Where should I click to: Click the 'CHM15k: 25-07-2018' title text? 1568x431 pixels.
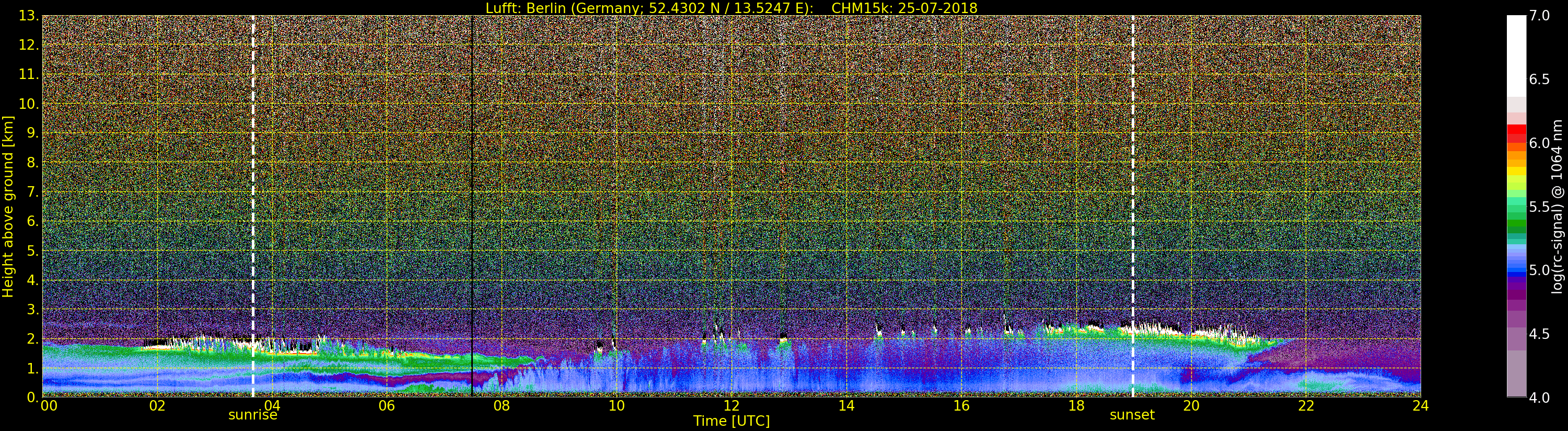[904, 8]
